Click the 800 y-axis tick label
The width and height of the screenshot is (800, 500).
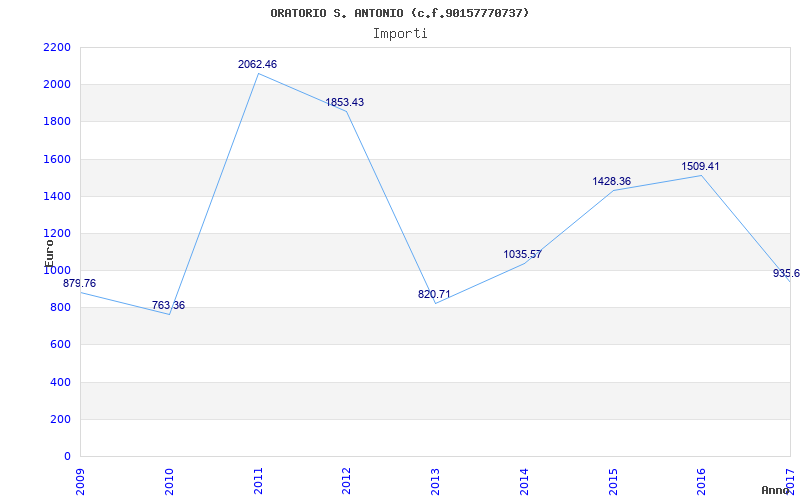pyautogui.click(x=60, y=308)
